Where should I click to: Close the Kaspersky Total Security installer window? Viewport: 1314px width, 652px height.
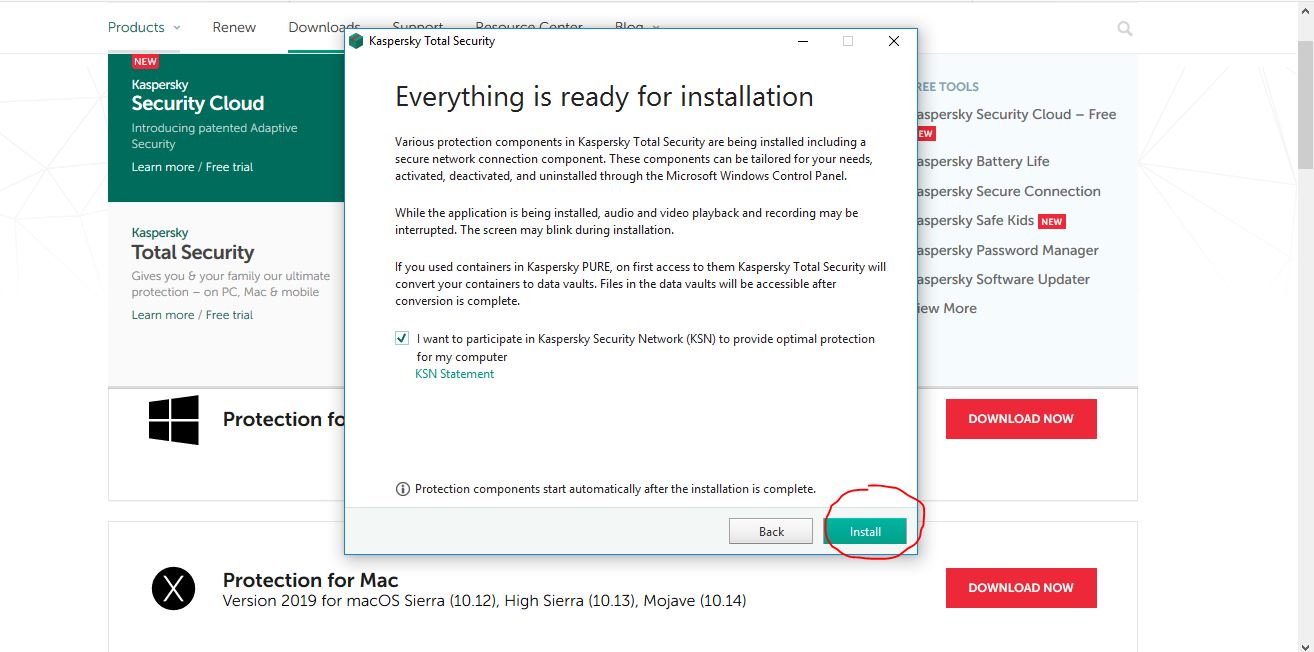pyautogui.click(x=894, y=41)
